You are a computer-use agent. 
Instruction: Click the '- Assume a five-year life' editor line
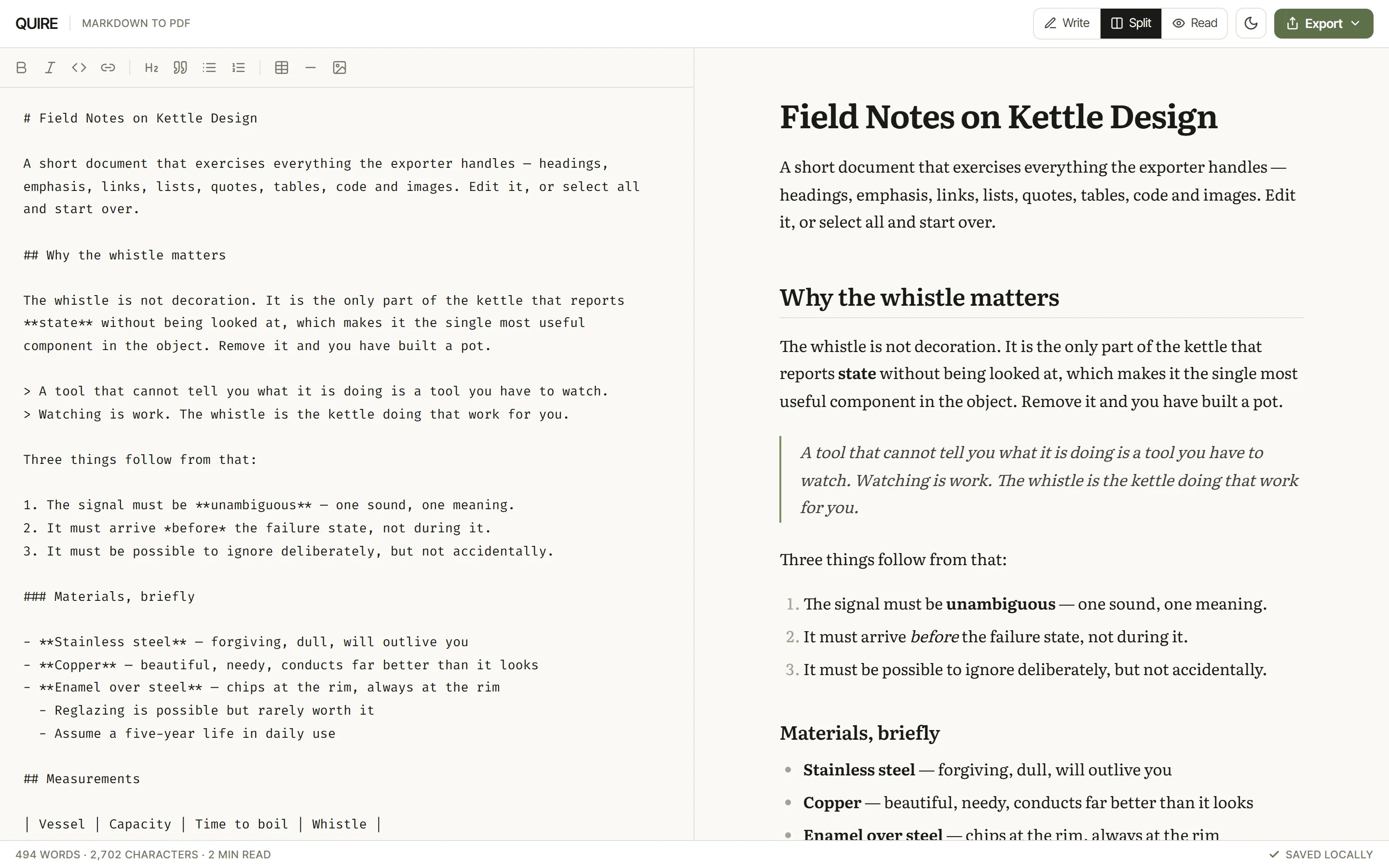click(188, 733)
